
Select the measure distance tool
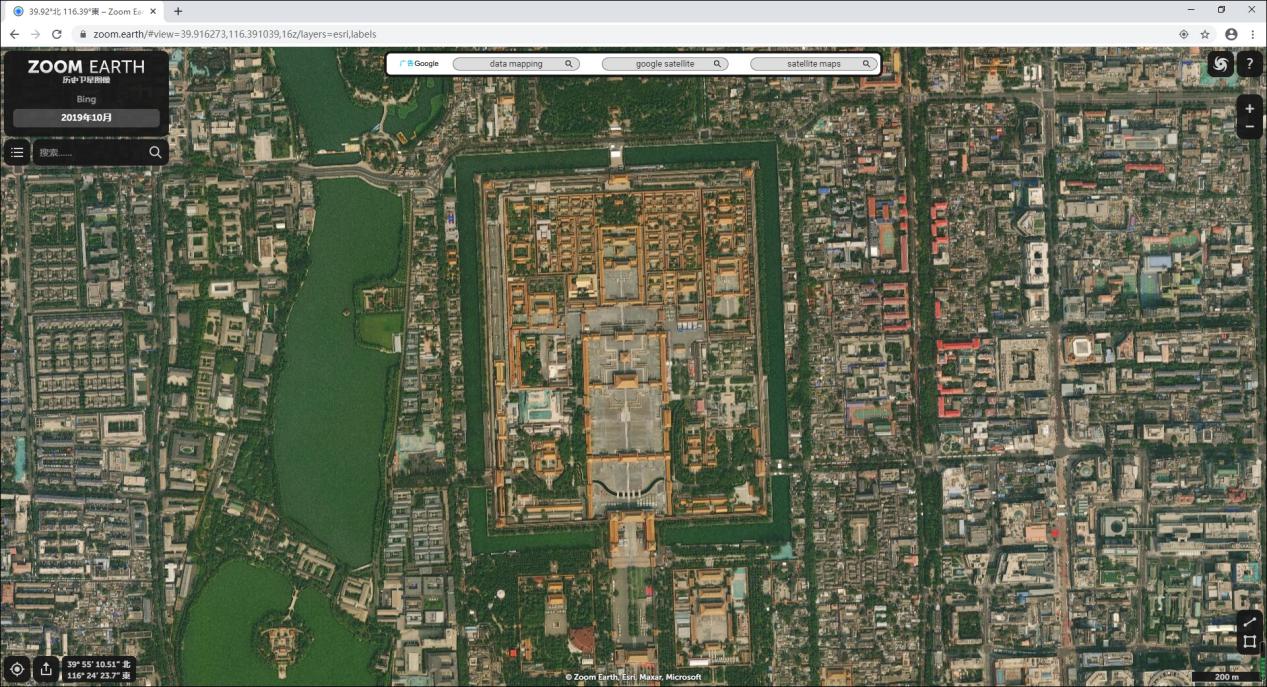point(1249,622)
